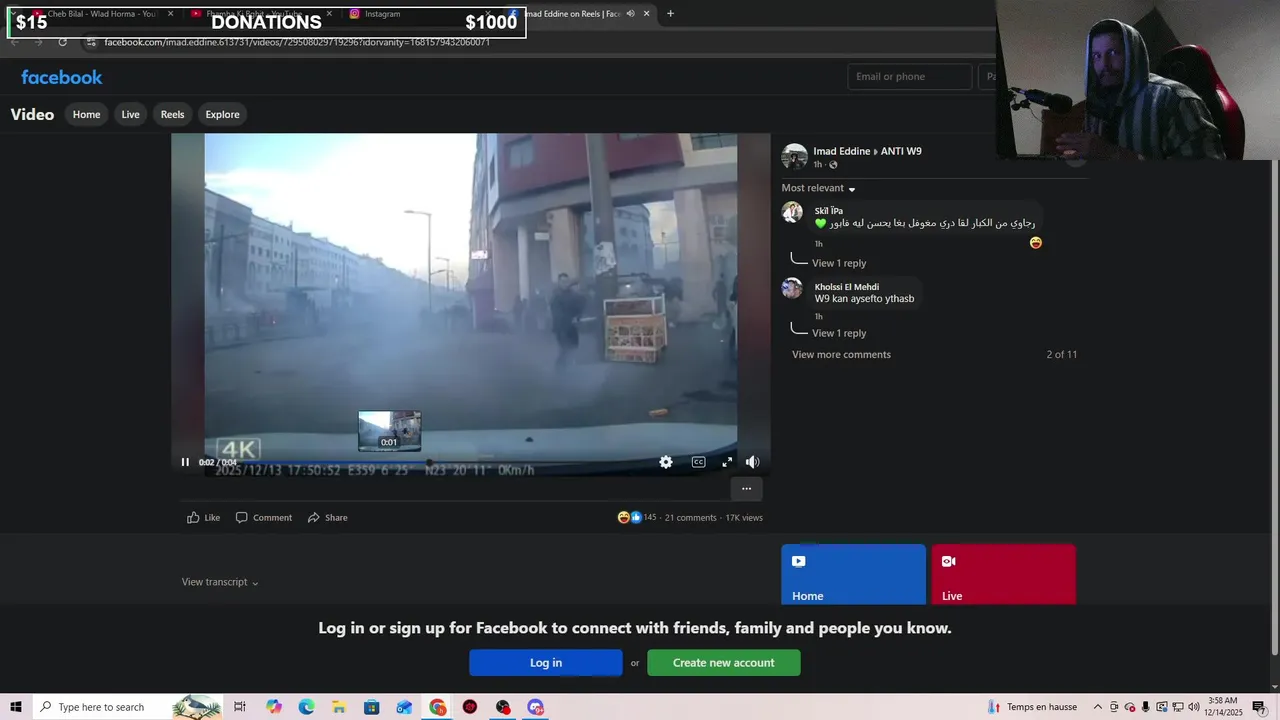This screenshot has height=720, width=1280.
Task: View 1 reply under Kholssi El Mehdi comment
Action: 839,333
